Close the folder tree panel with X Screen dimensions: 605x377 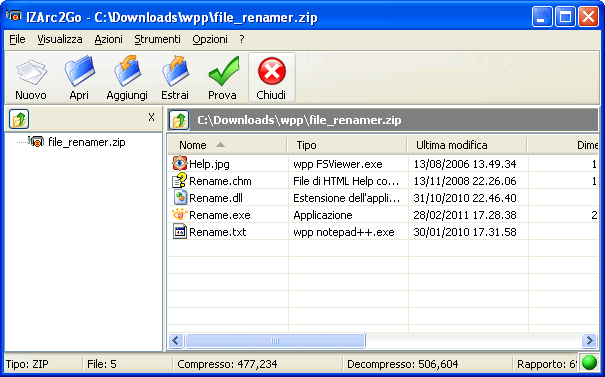point(151,117)
